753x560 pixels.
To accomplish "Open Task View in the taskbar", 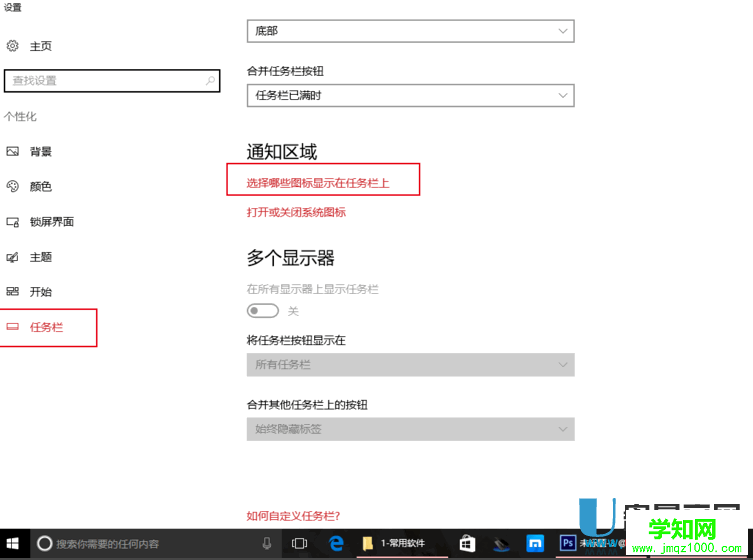I will (299, 544).
